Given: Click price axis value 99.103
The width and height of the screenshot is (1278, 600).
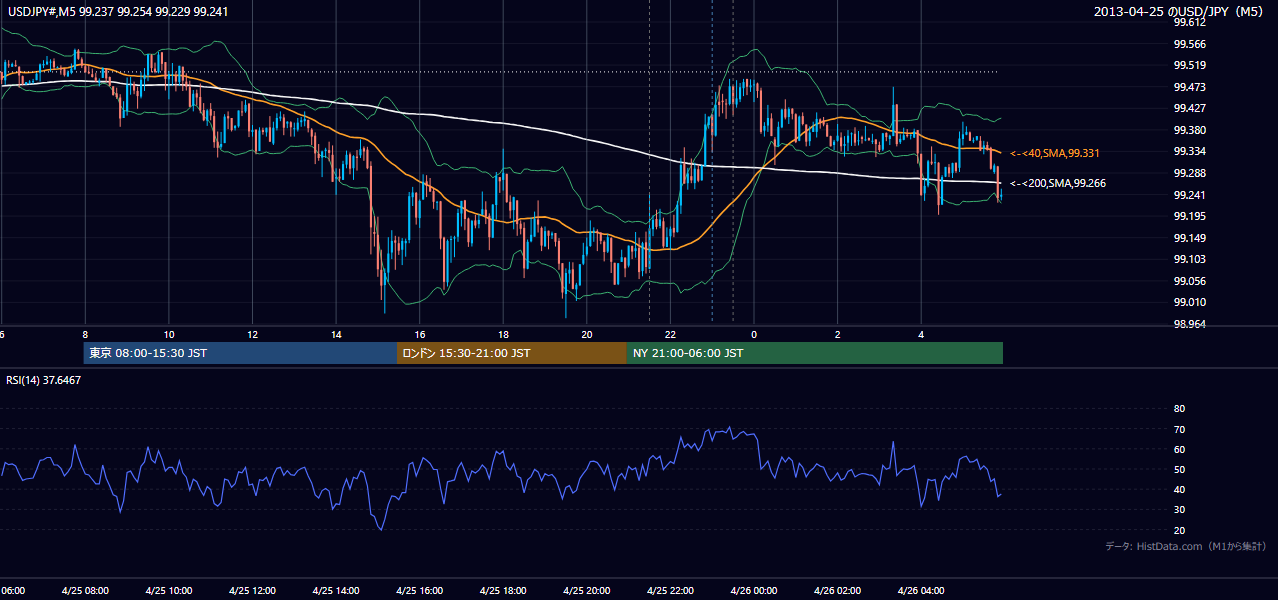Looking at the screenshot, I should click(x=1189, y=259).
